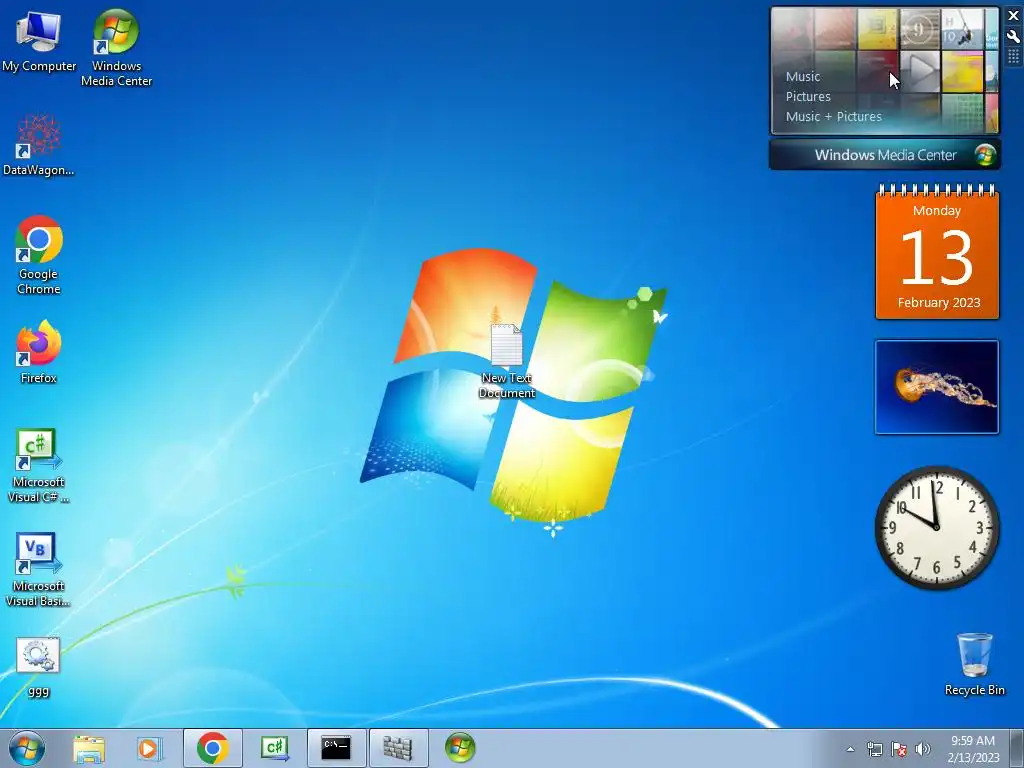Open the Start menu orb
Screen dimensions: 1024x768
pos(27,748)
